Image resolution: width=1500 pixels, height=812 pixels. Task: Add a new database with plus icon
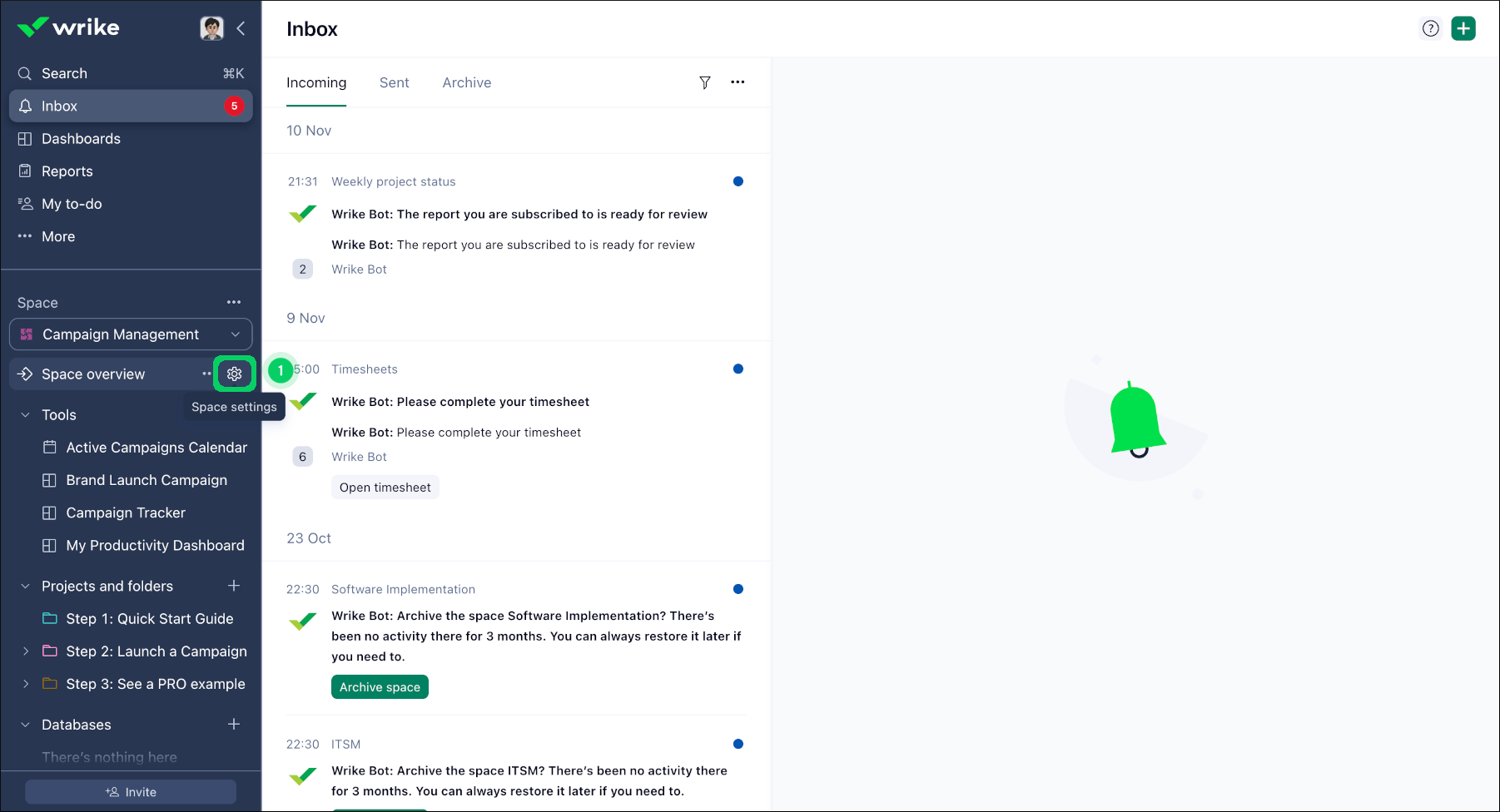point(234,725)
